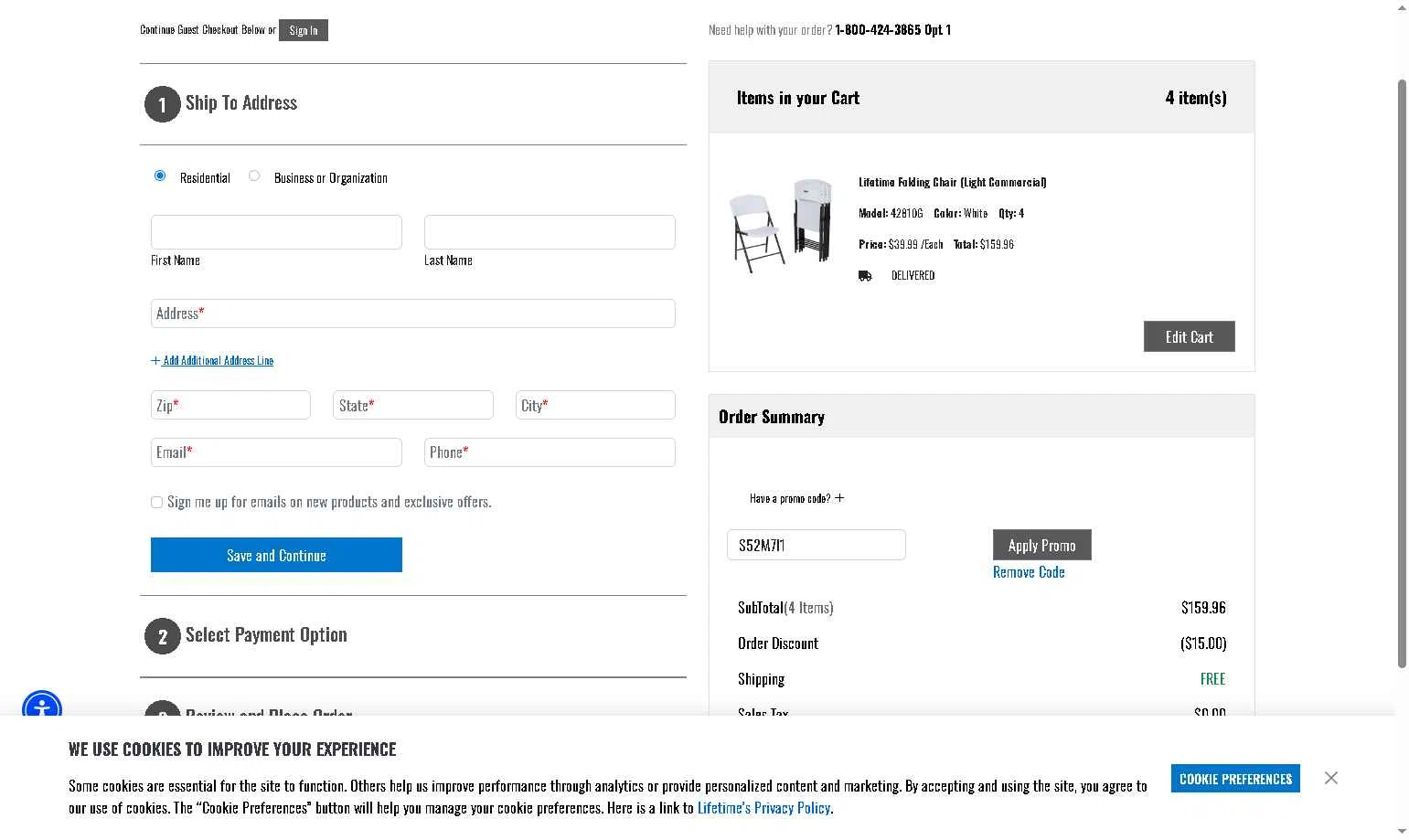Click the Last Name input field
The height and width of the screenshot is (840, 1409).
tap(550, 232)
